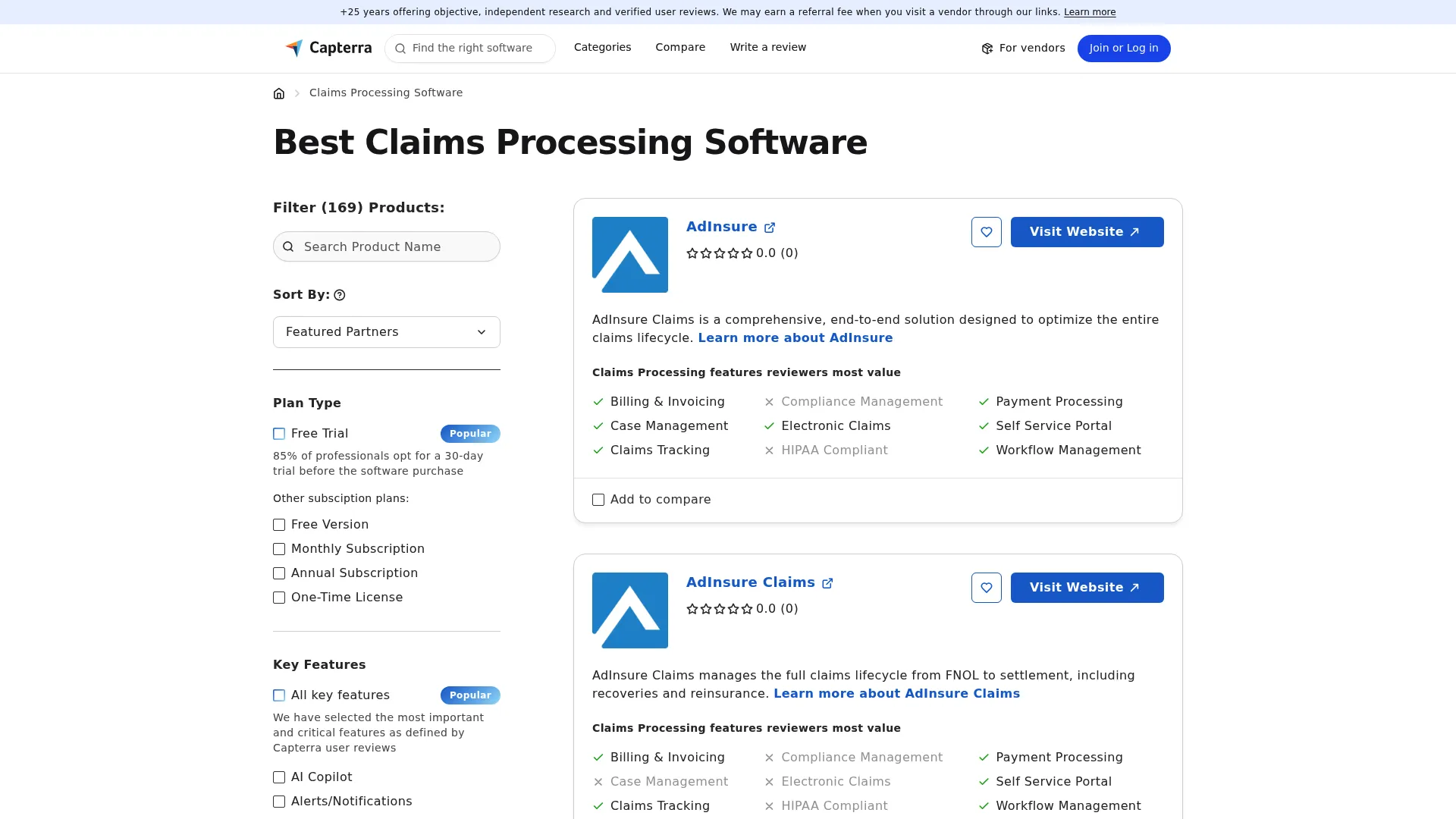This screenshot has width=1456, height=819.
Task: Open the Compare menu item
Action: [x=680, y=47]
